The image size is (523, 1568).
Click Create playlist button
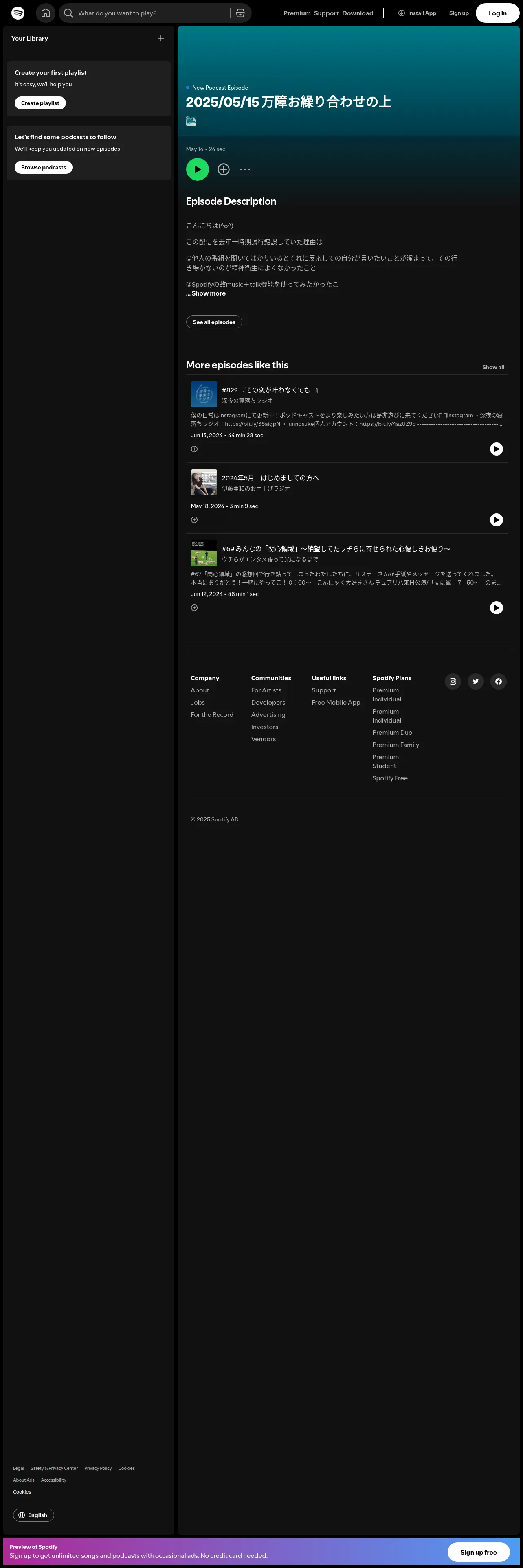coord(40,103)
